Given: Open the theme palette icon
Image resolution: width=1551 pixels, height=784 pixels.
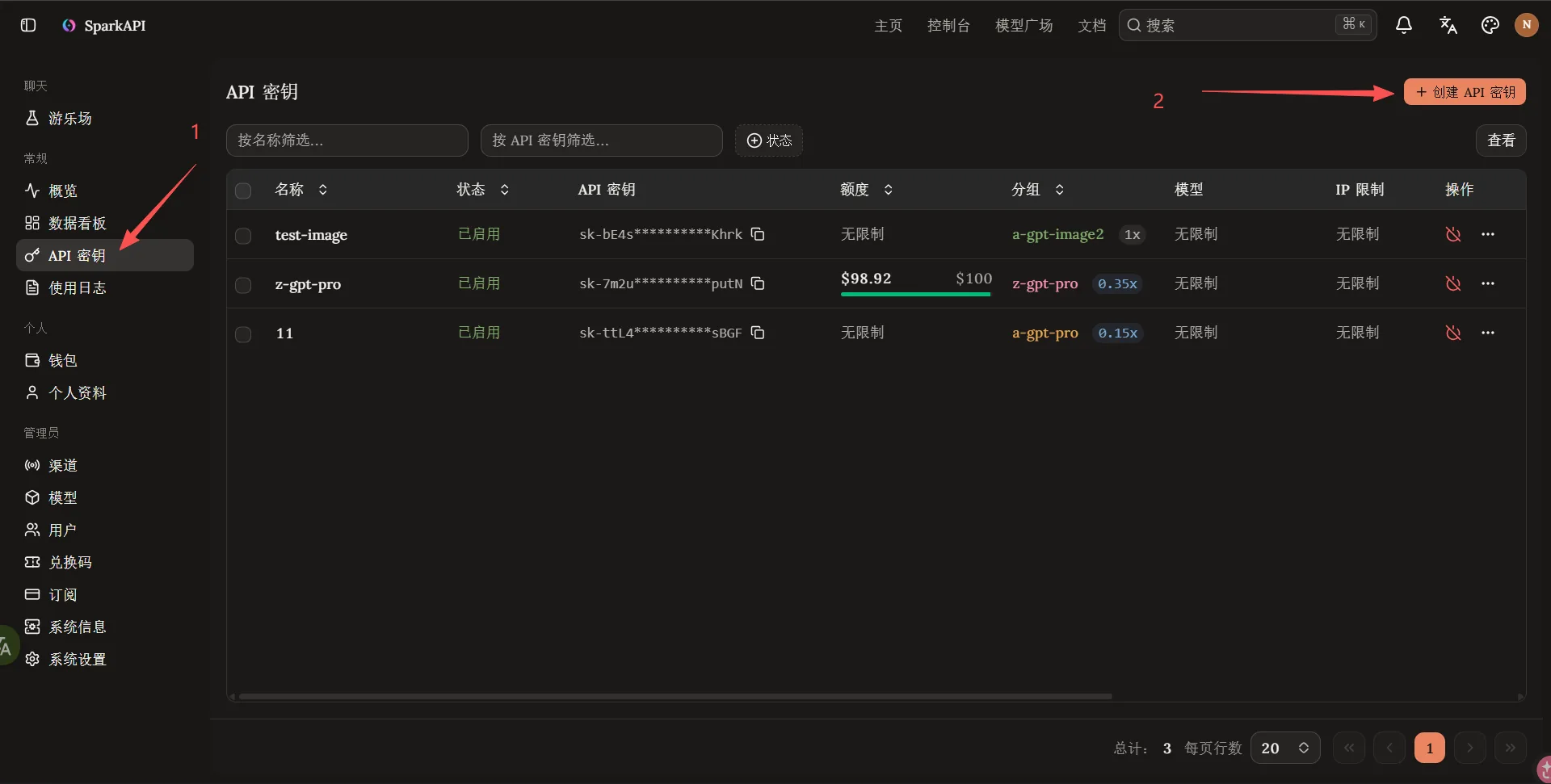Looking at the screenshot, I should [1490, 25].
